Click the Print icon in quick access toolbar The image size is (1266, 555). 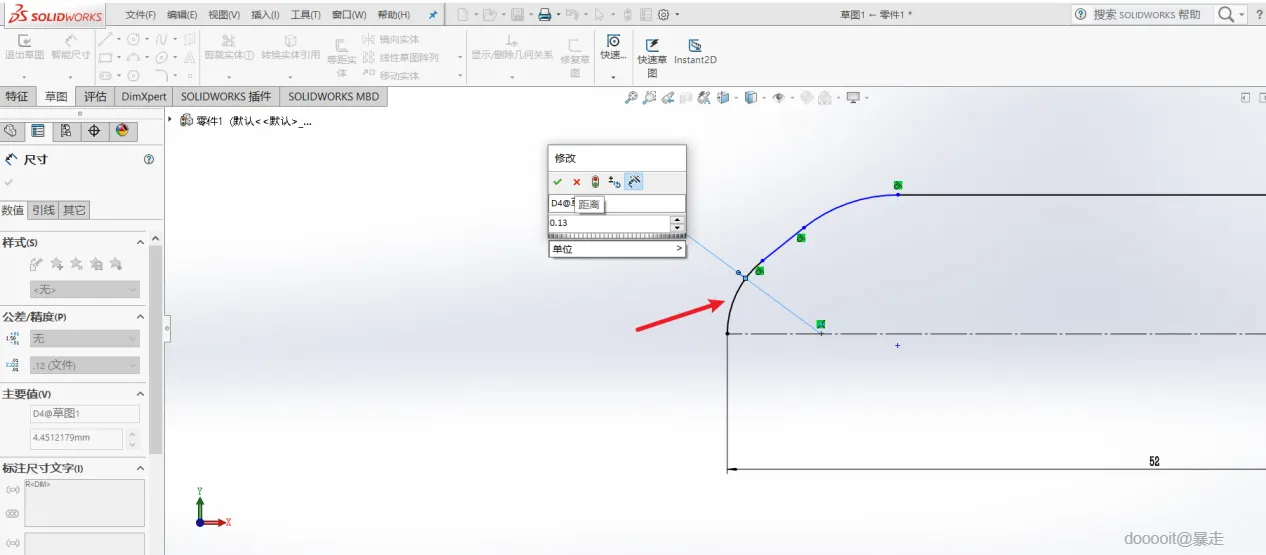point(545,15)
